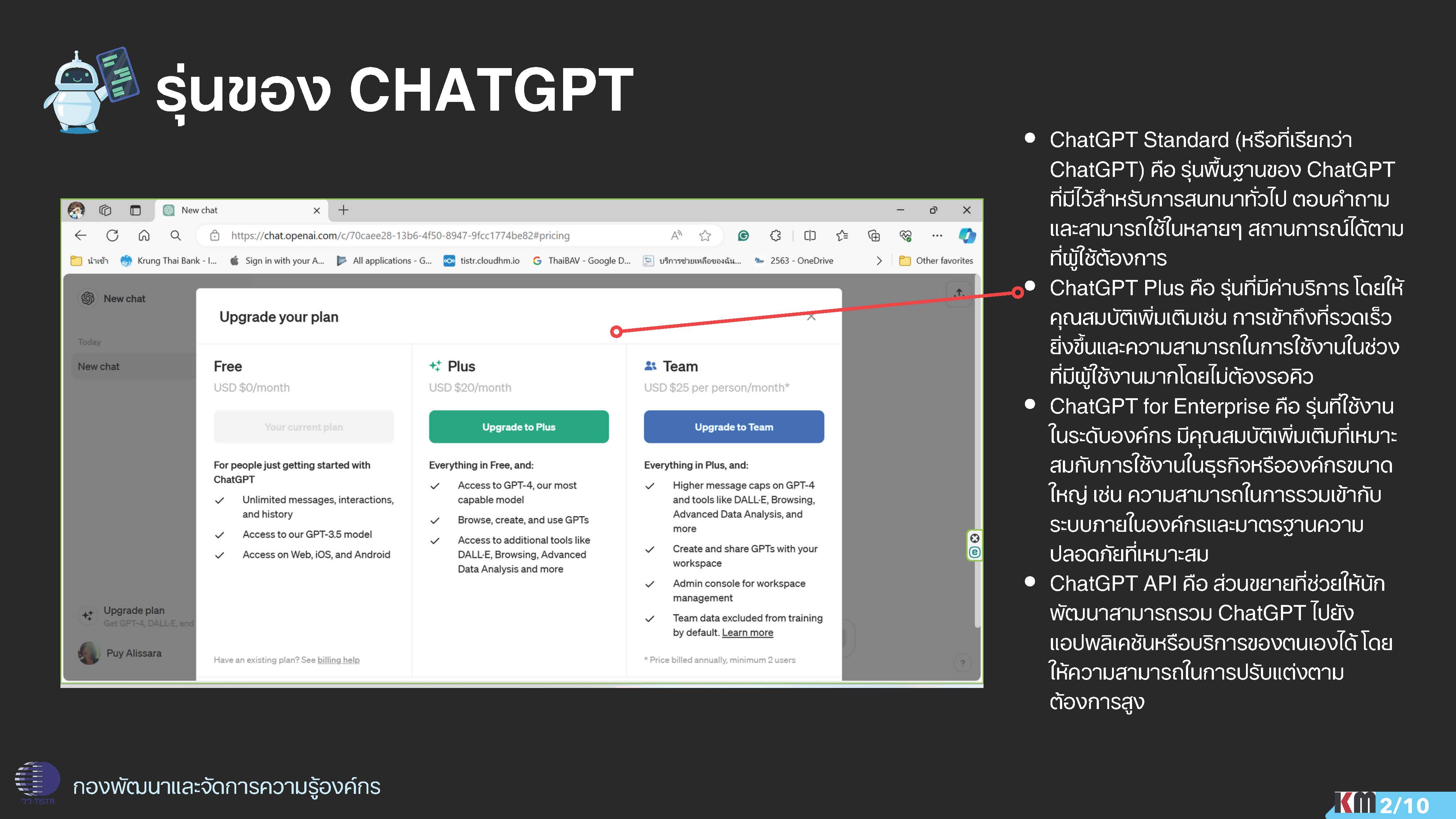Open the browser workspaces icon
Viewport: 1456px width, 819px height.
point(105,210)
